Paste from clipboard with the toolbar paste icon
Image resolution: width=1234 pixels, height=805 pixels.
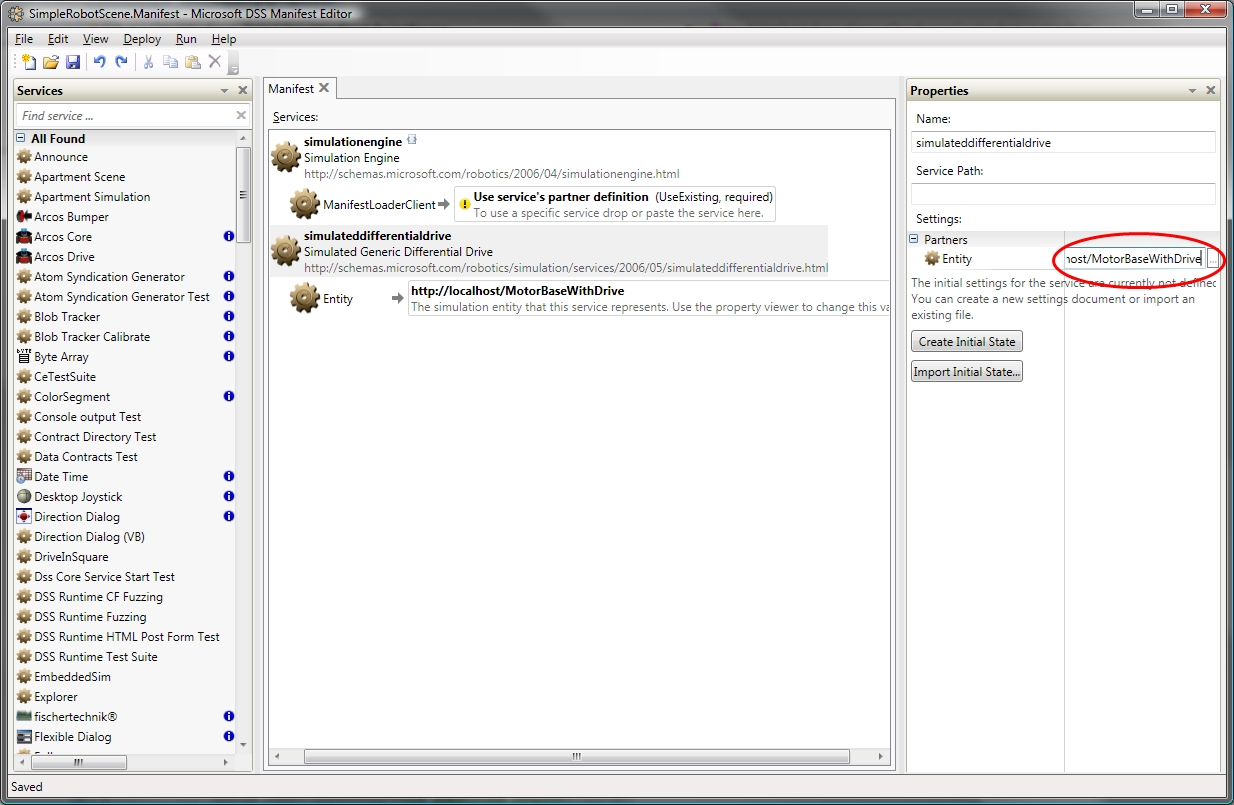pos(192,62)
